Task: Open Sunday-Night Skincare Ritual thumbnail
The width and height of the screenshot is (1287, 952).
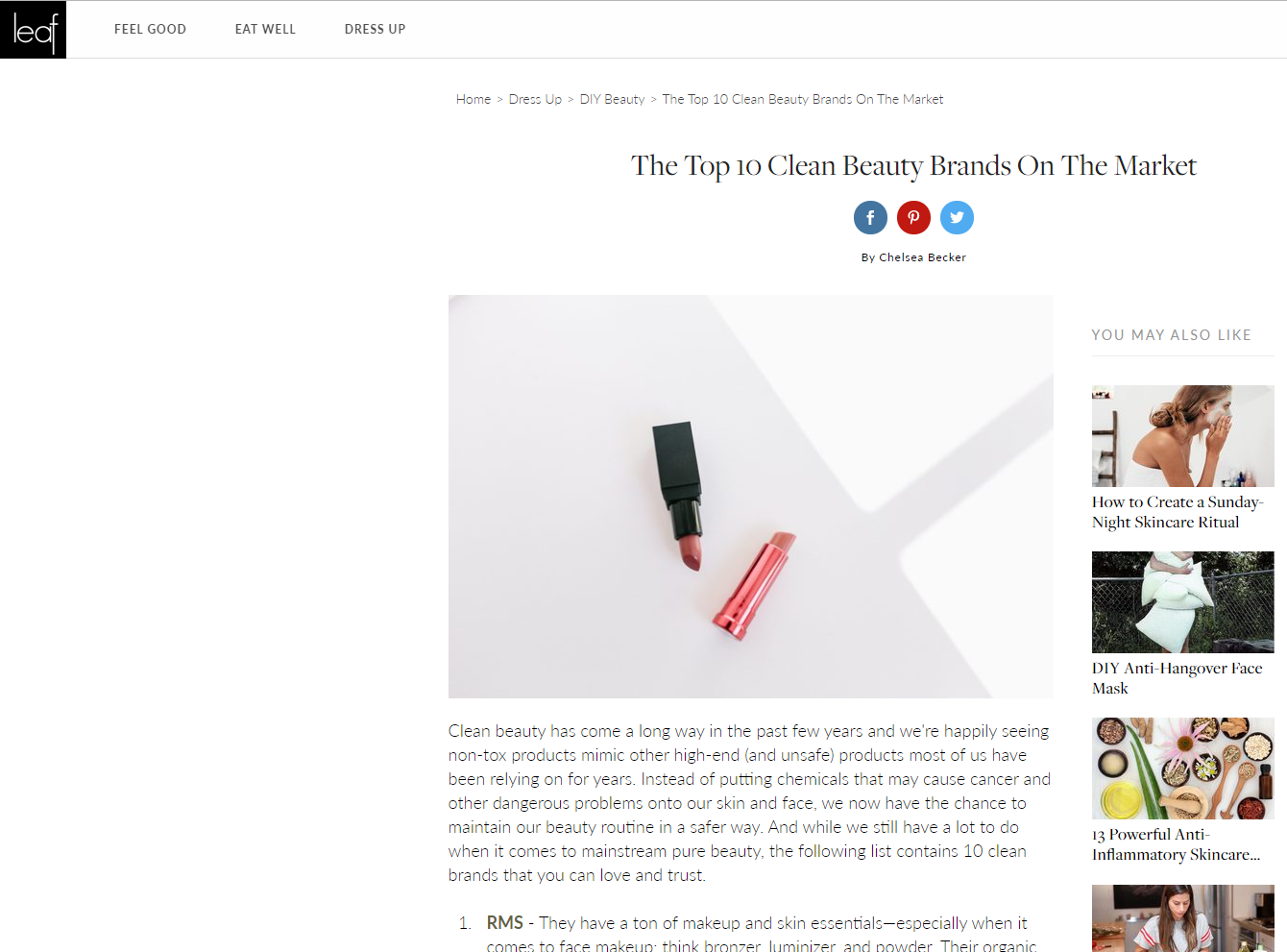Action: (x=1183, y=436)
